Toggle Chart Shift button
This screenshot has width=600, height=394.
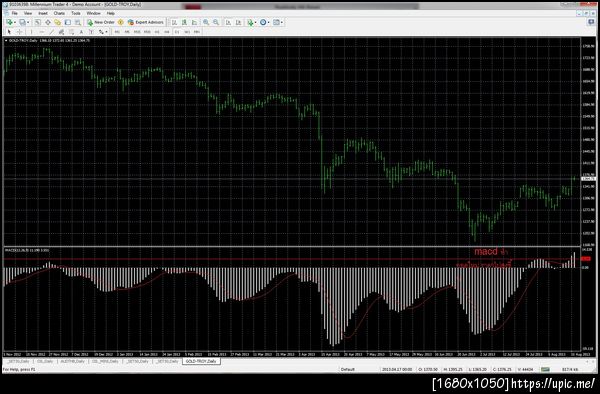tap(238, 23)
